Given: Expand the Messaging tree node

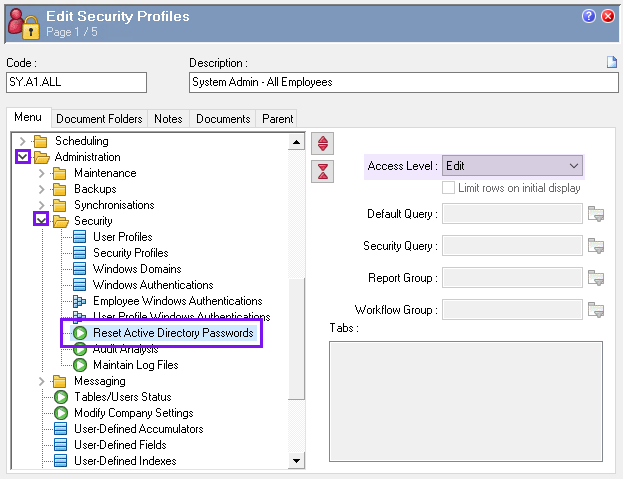Looking at the screenshot, I should pos(41,381).
